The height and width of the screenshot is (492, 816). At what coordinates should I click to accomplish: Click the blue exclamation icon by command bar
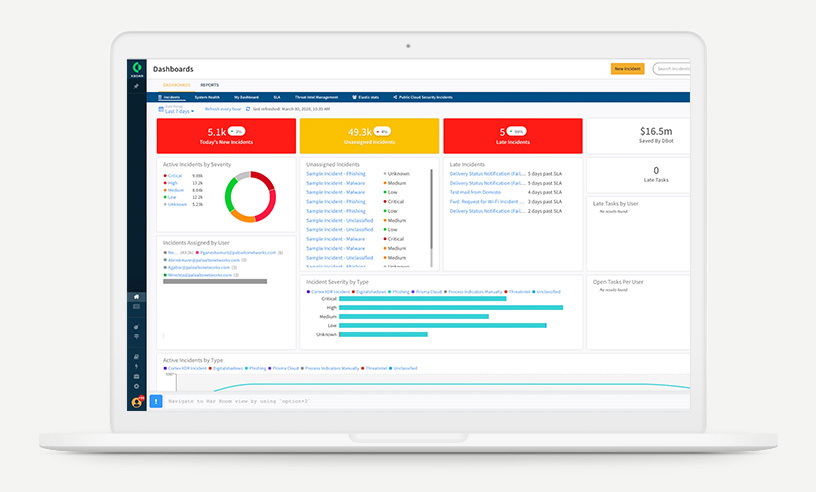[x=156, y=401]
